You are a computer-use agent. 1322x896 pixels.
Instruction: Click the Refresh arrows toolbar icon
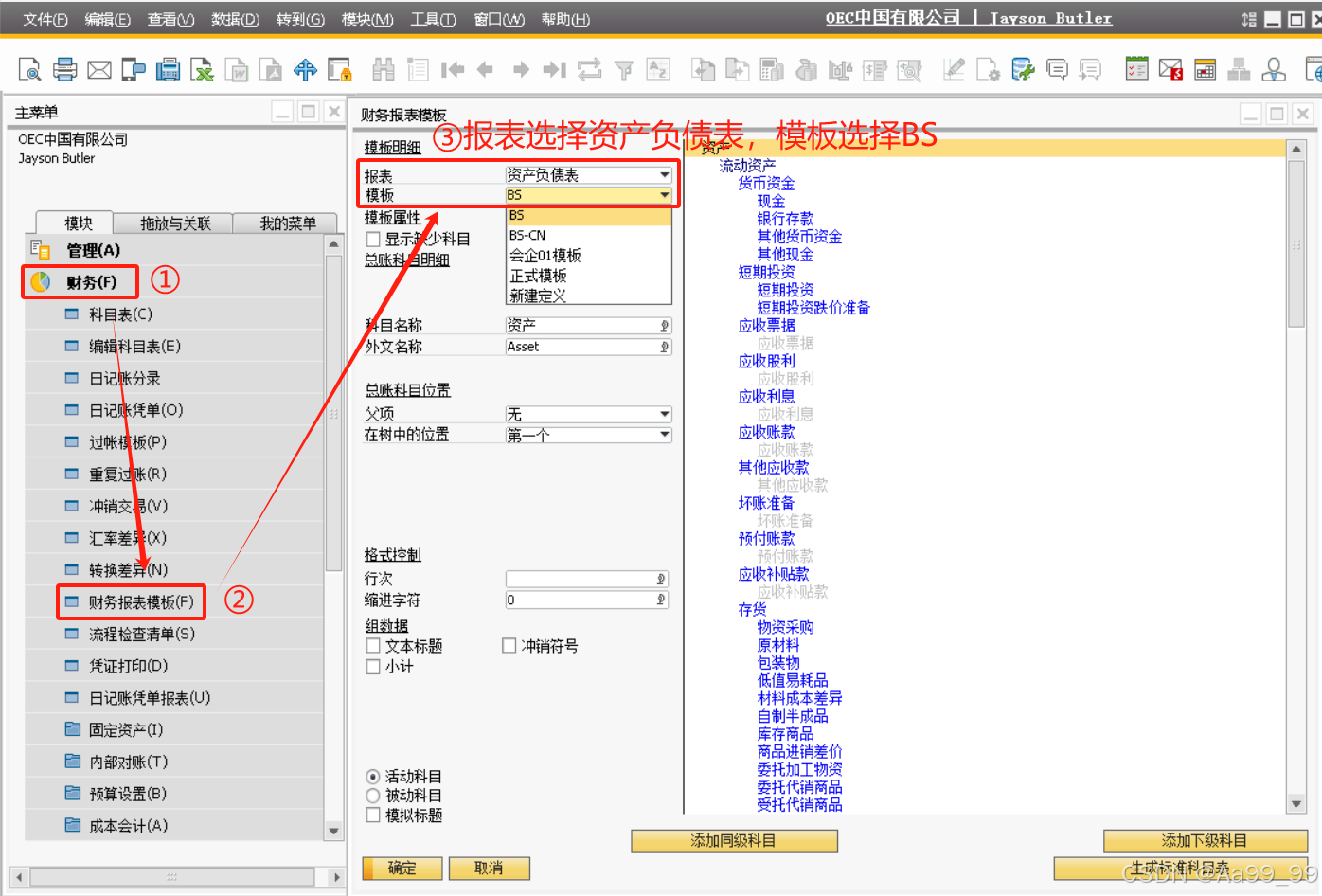click(589, 68)
